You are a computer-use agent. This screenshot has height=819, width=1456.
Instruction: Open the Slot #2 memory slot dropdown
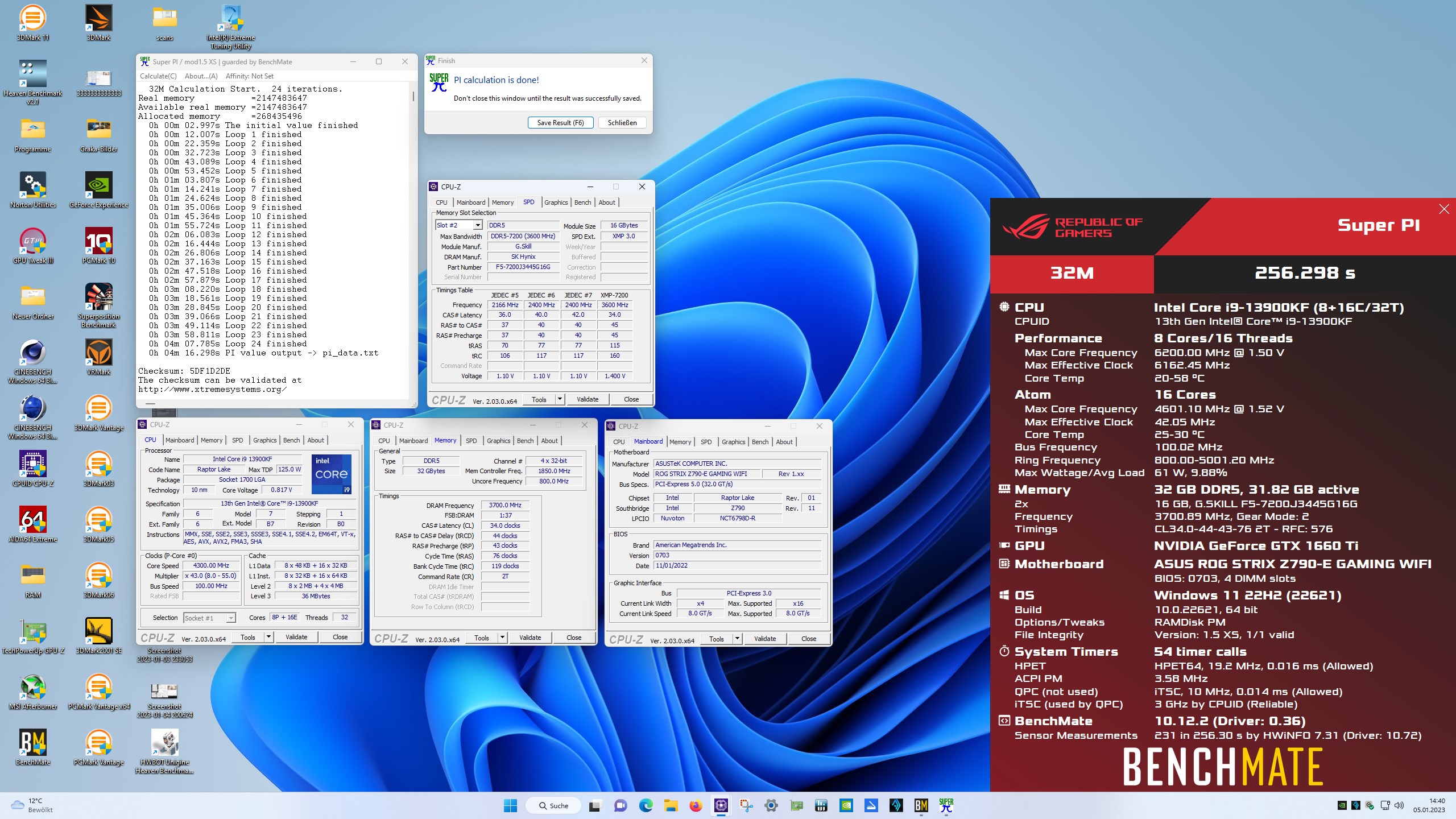477,225
